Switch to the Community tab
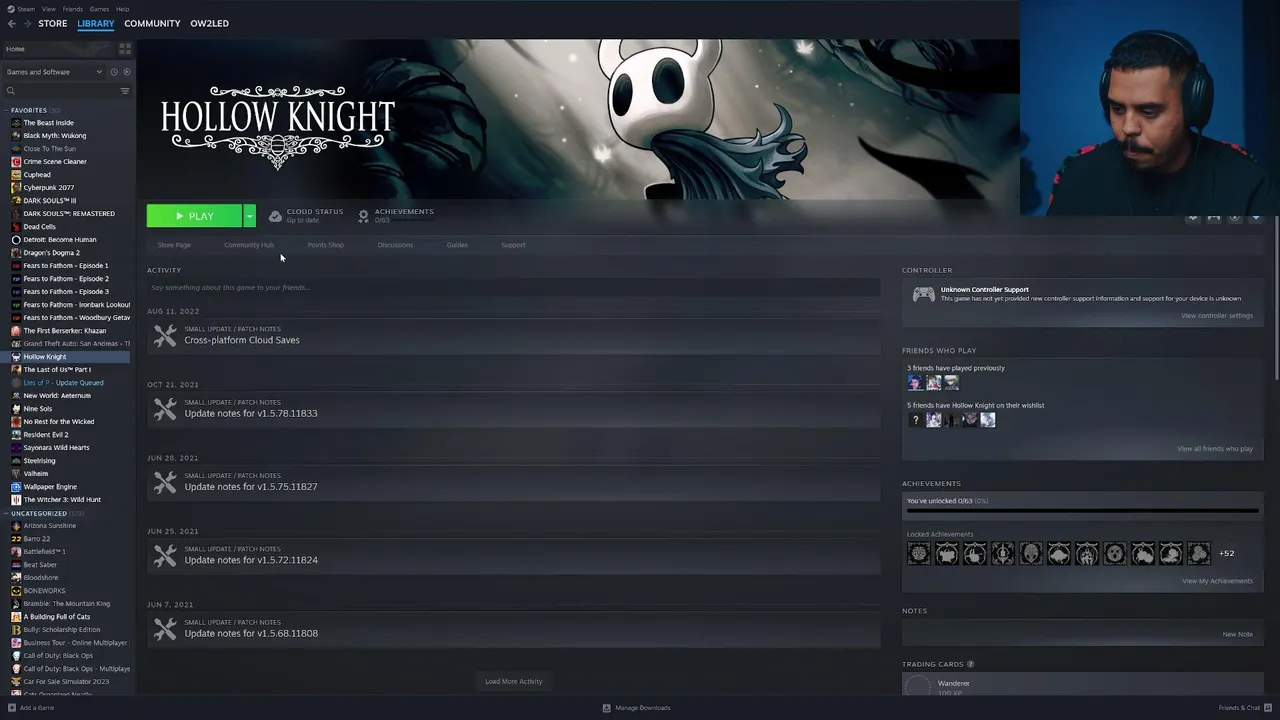Screen dimensions: 1280x720 [152, 23]
